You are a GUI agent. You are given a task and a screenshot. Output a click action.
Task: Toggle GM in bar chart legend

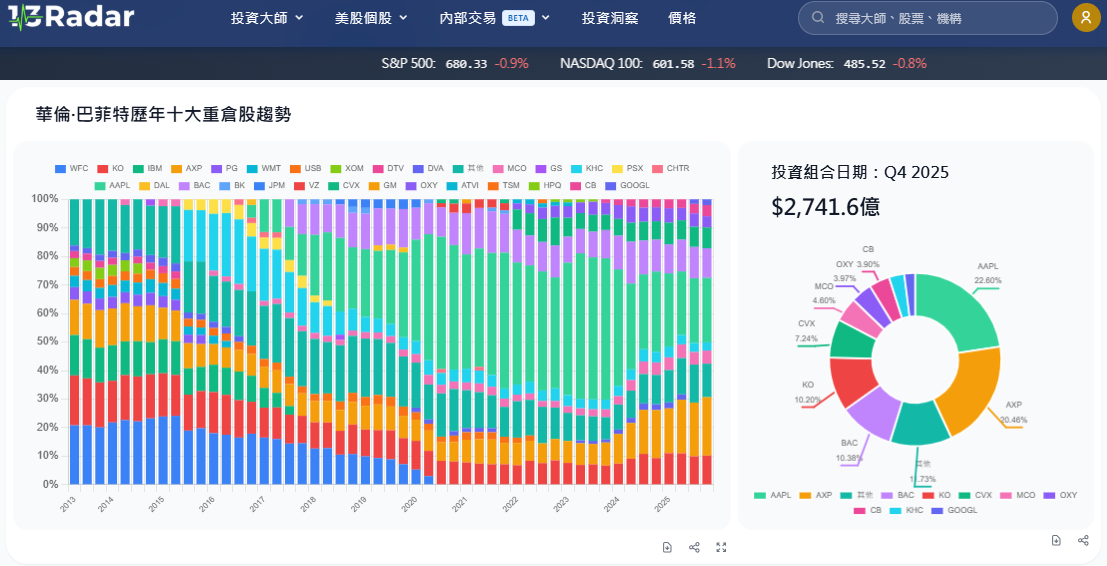[385, 186]
